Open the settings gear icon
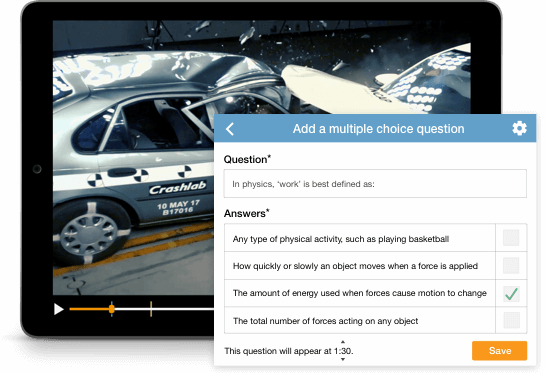 tap(519, 128)
